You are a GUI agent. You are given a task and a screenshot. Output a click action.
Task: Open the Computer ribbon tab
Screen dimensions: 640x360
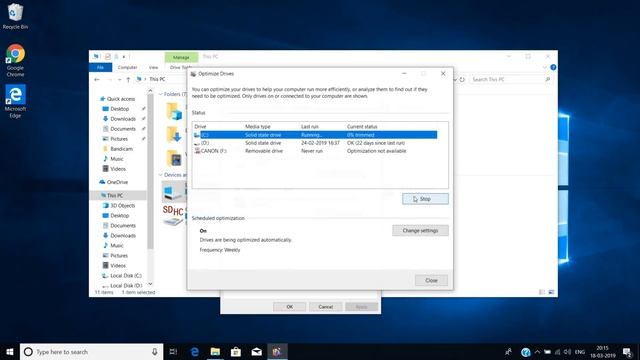coord(127,67)
